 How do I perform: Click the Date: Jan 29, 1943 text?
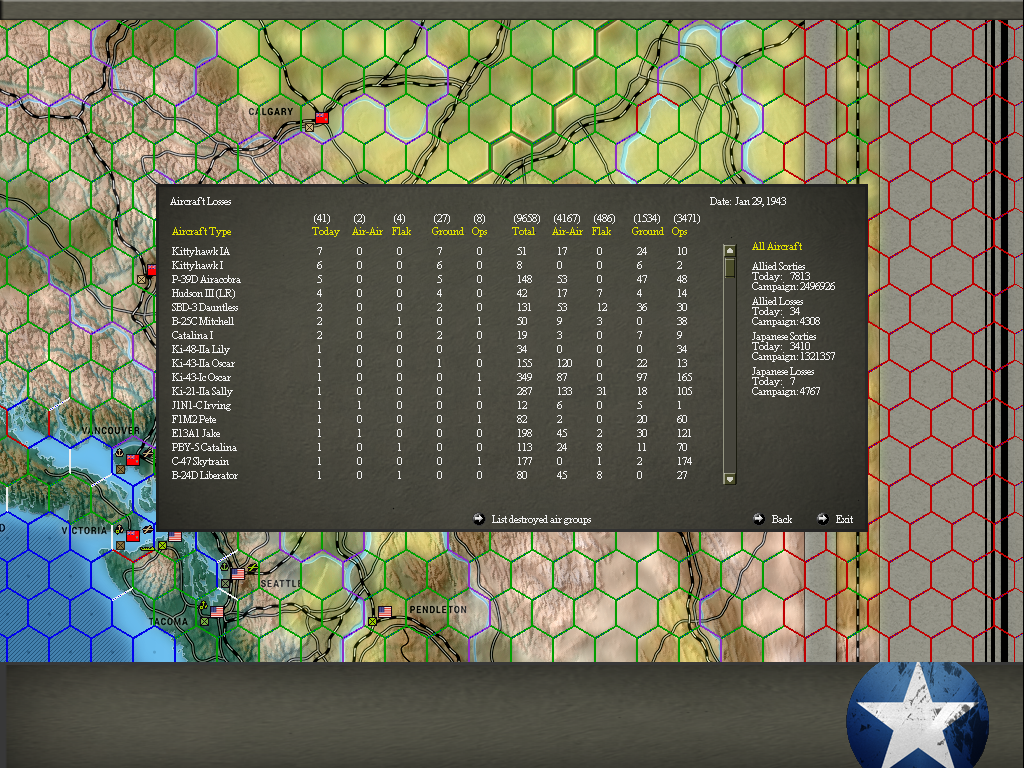click(x=748, y=201)
